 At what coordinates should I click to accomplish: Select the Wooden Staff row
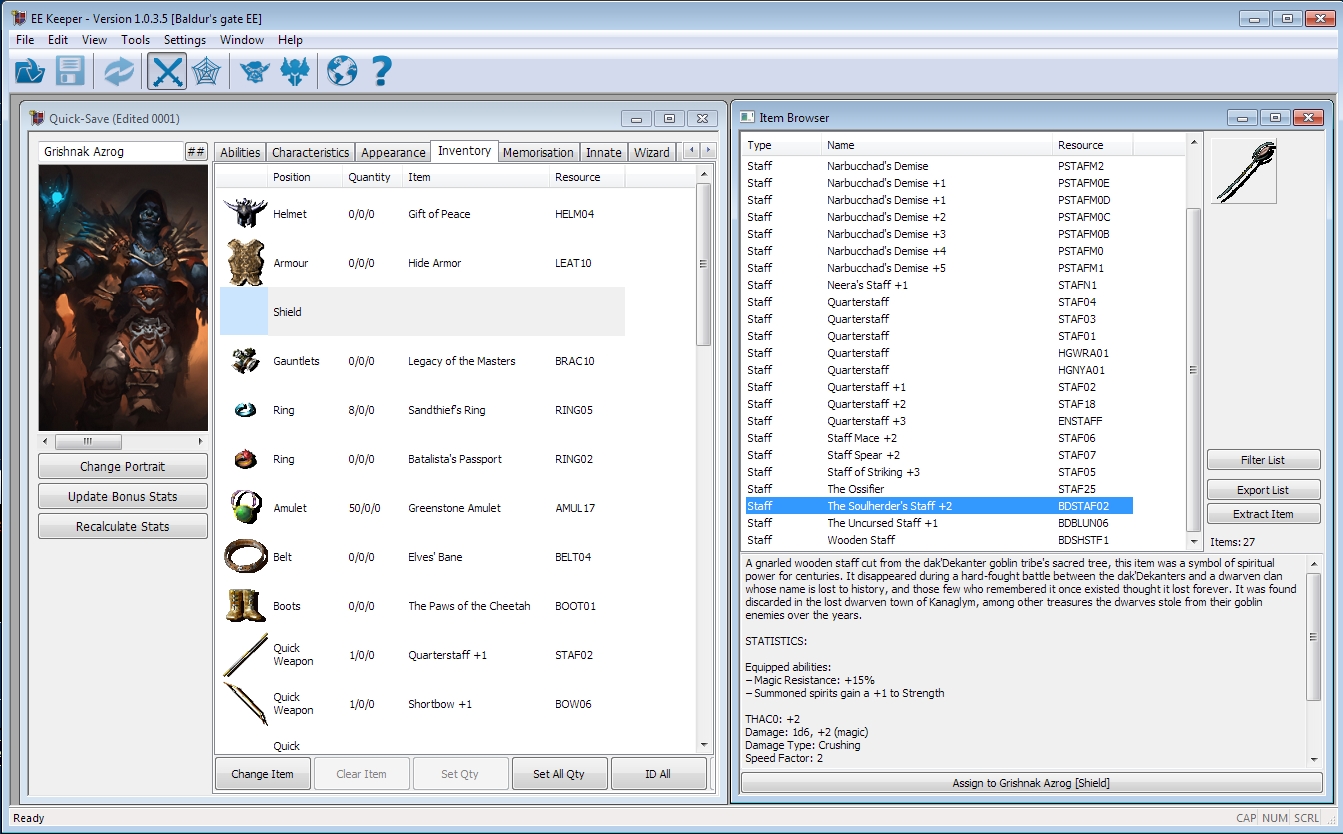tap(936, 540)
